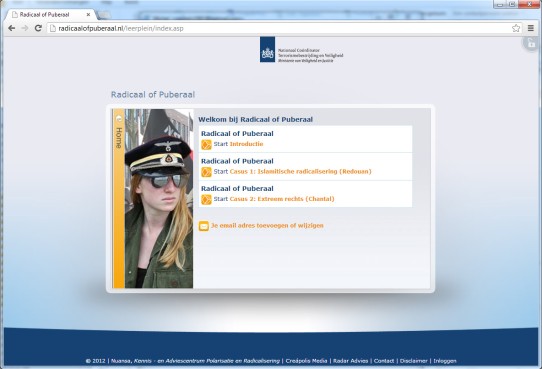
Task: Click the orange icon beside Introductie
Action: click(x=206, y=144)
